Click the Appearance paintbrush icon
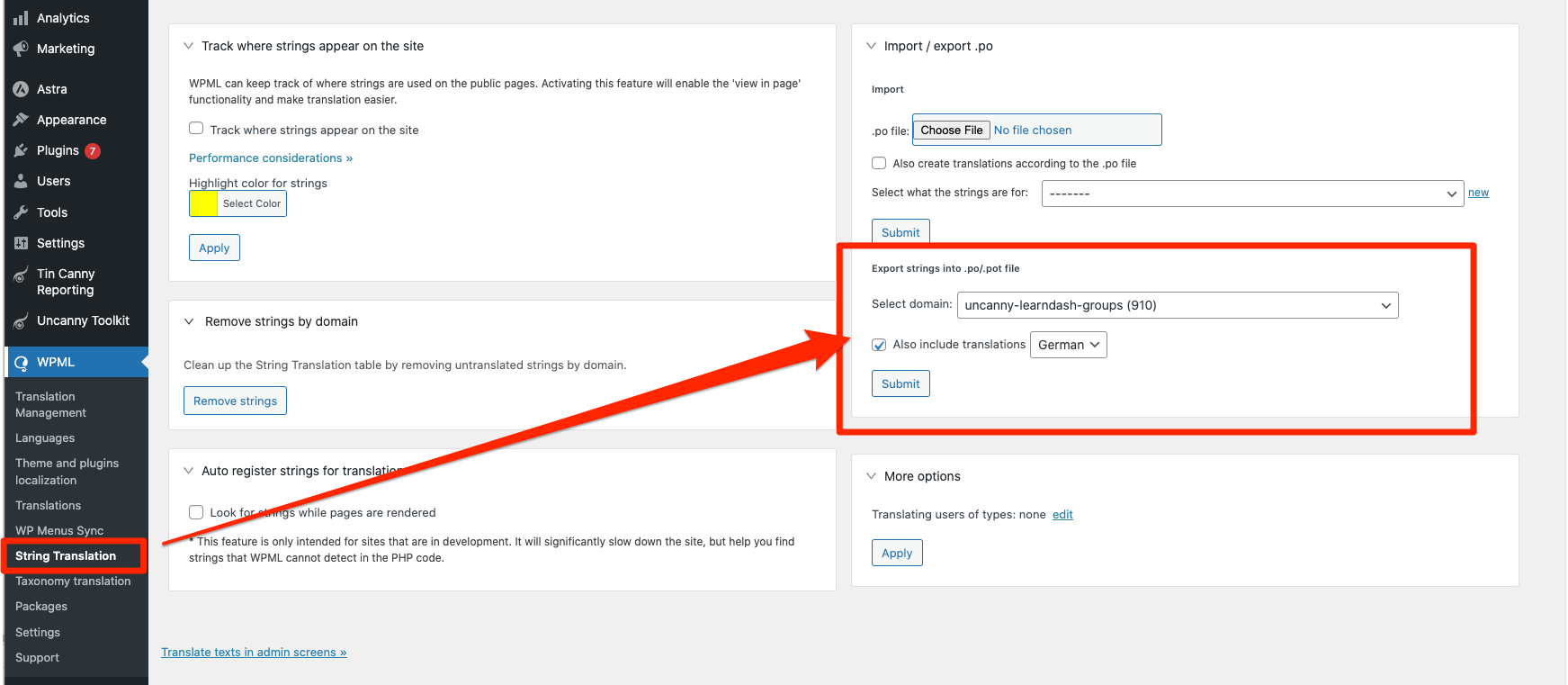The width and height of the screenshot is (1568, 685). [21, 120]
